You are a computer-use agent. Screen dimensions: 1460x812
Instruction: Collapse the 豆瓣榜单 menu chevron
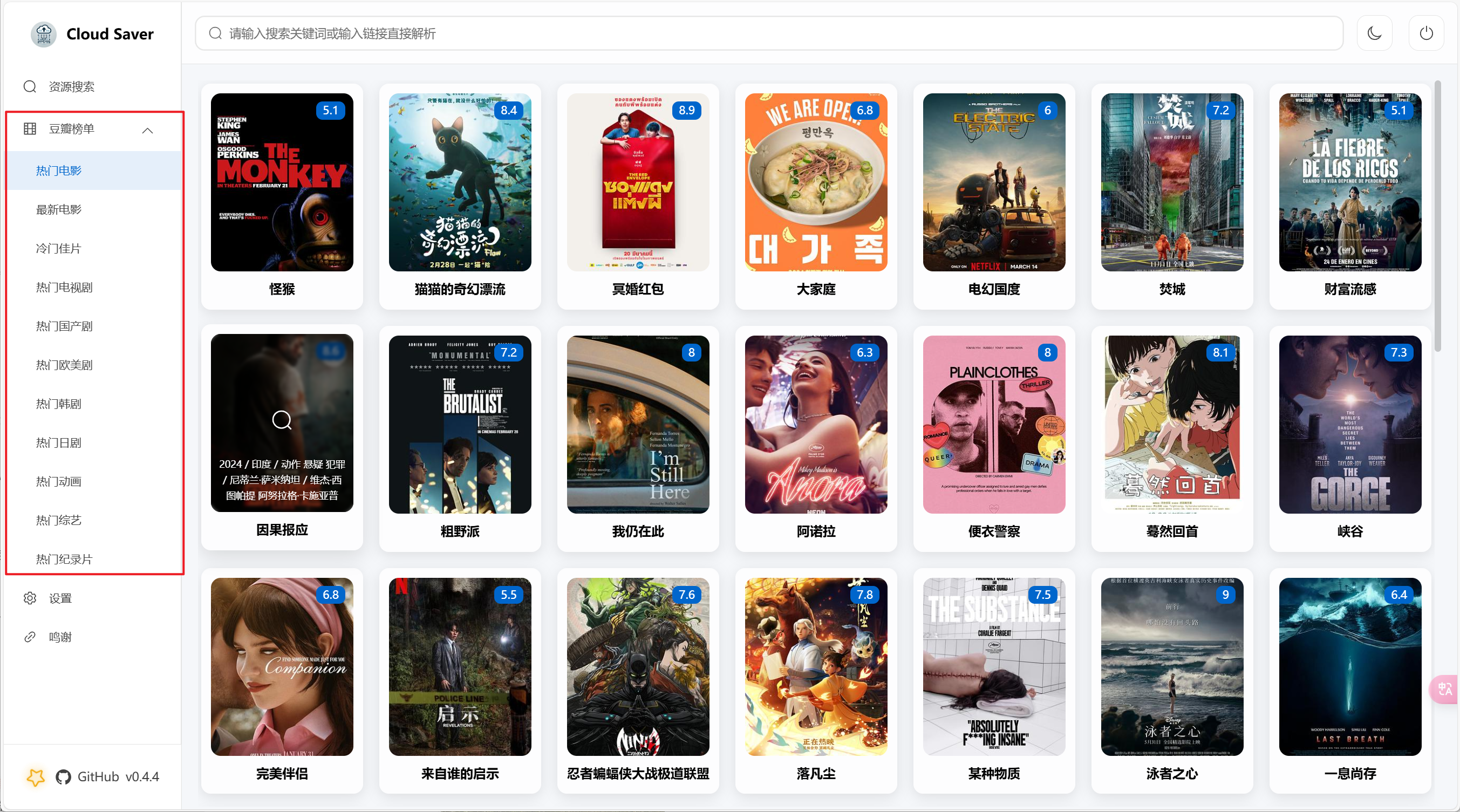pyautogui.click(x=147, y=131)
